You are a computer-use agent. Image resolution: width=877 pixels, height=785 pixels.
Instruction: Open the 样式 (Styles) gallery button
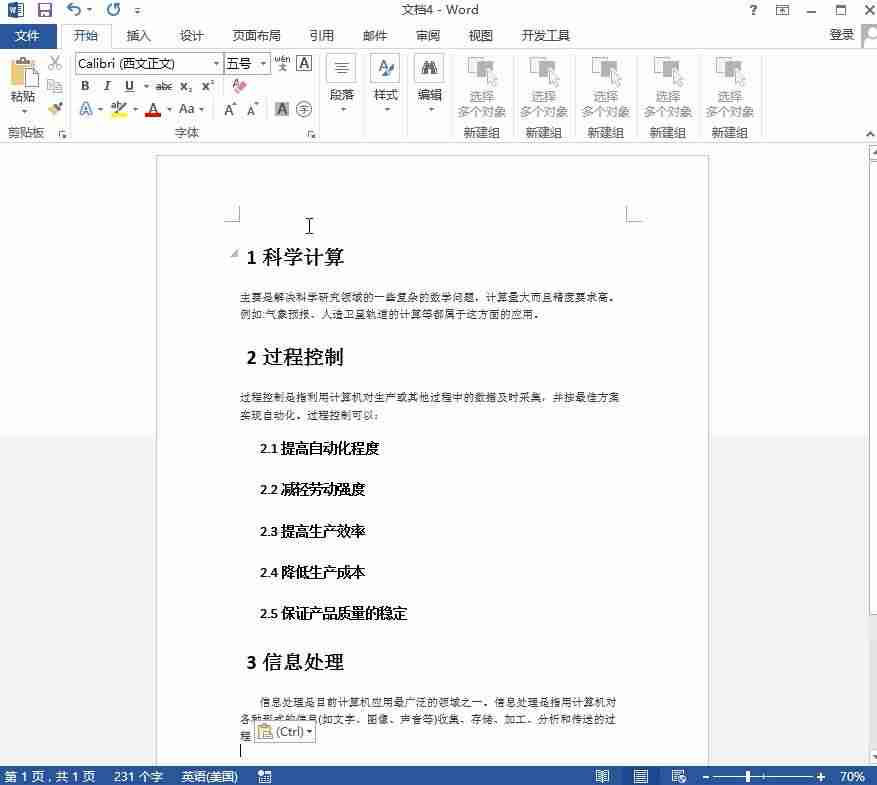(385, 84)
